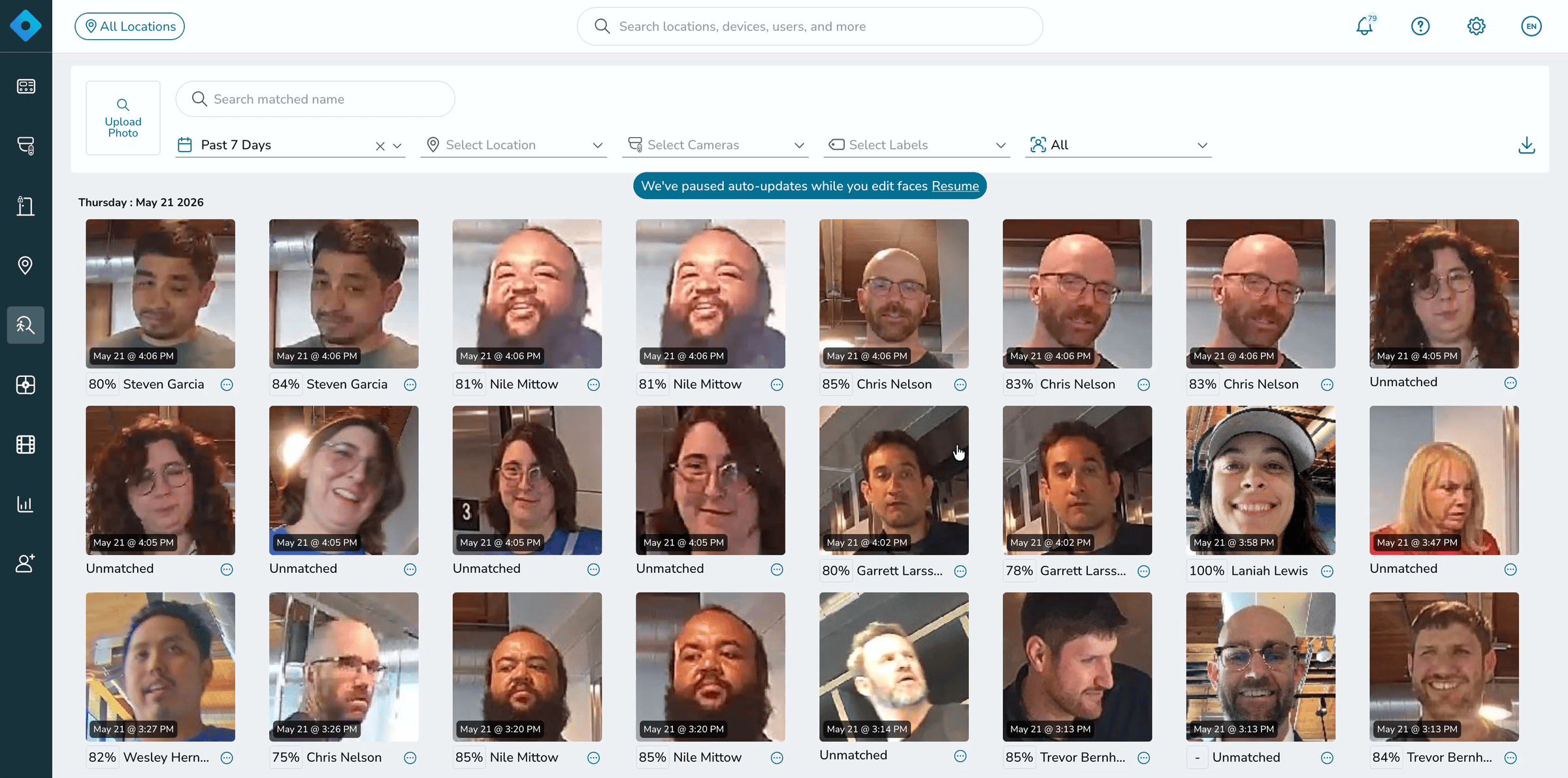Open the All match-type filter dropdown

point(1119,145)
